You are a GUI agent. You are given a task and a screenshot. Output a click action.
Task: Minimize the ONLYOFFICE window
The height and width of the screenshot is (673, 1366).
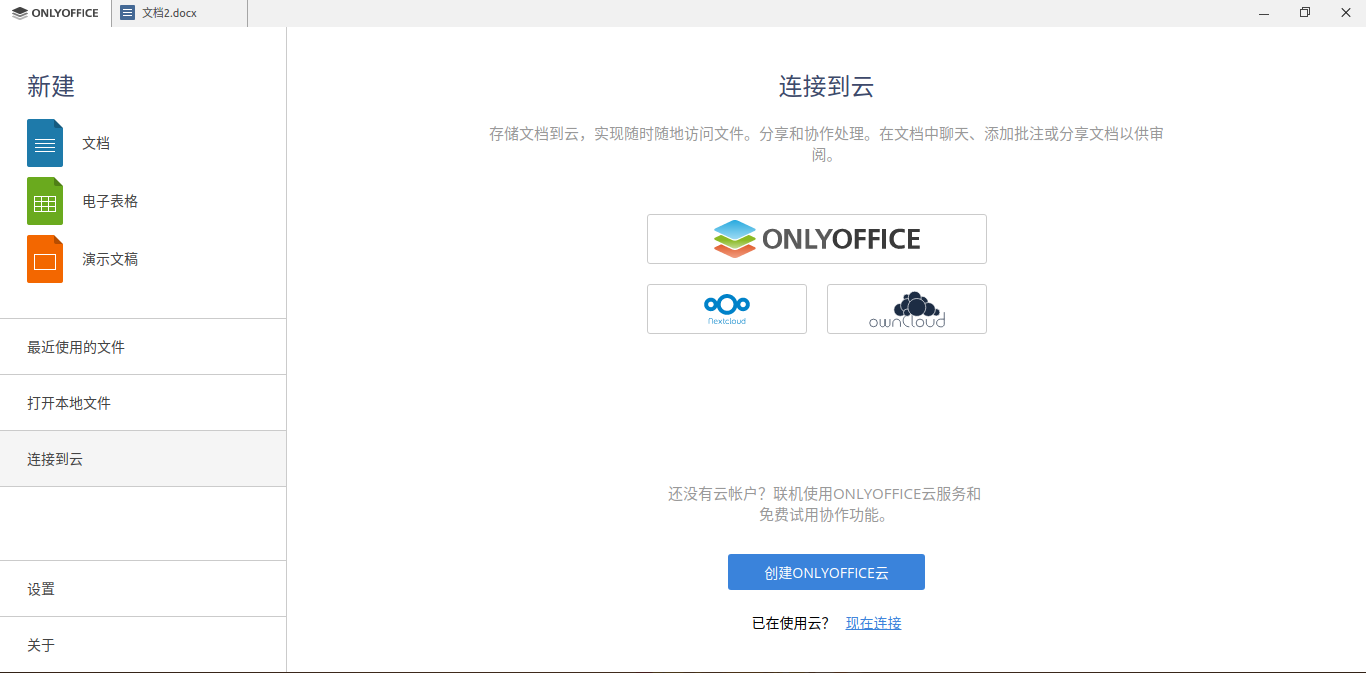(1263, 13)
